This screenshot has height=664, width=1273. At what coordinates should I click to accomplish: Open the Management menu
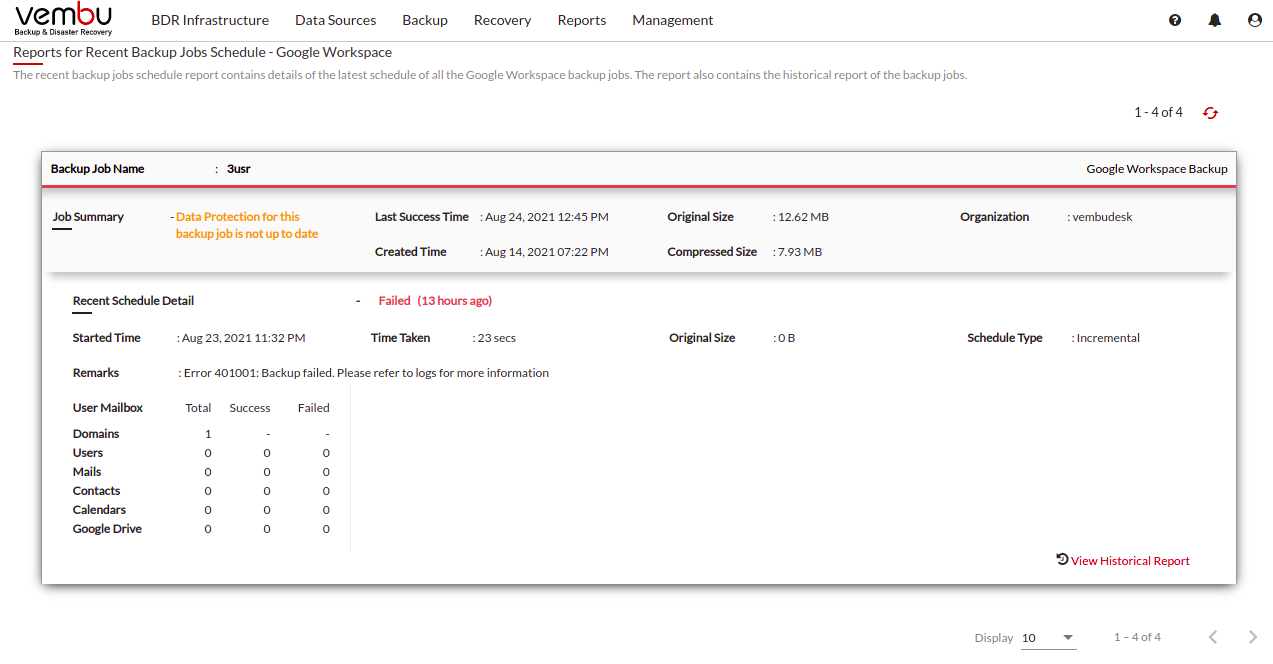(673, 20)
